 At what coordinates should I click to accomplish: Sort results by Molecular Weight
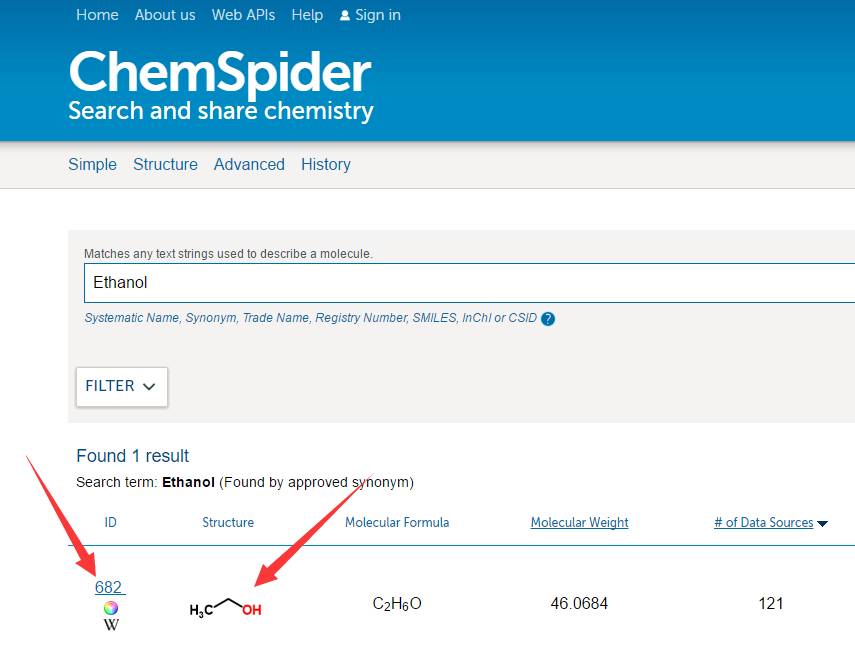[x=579, y=522]
